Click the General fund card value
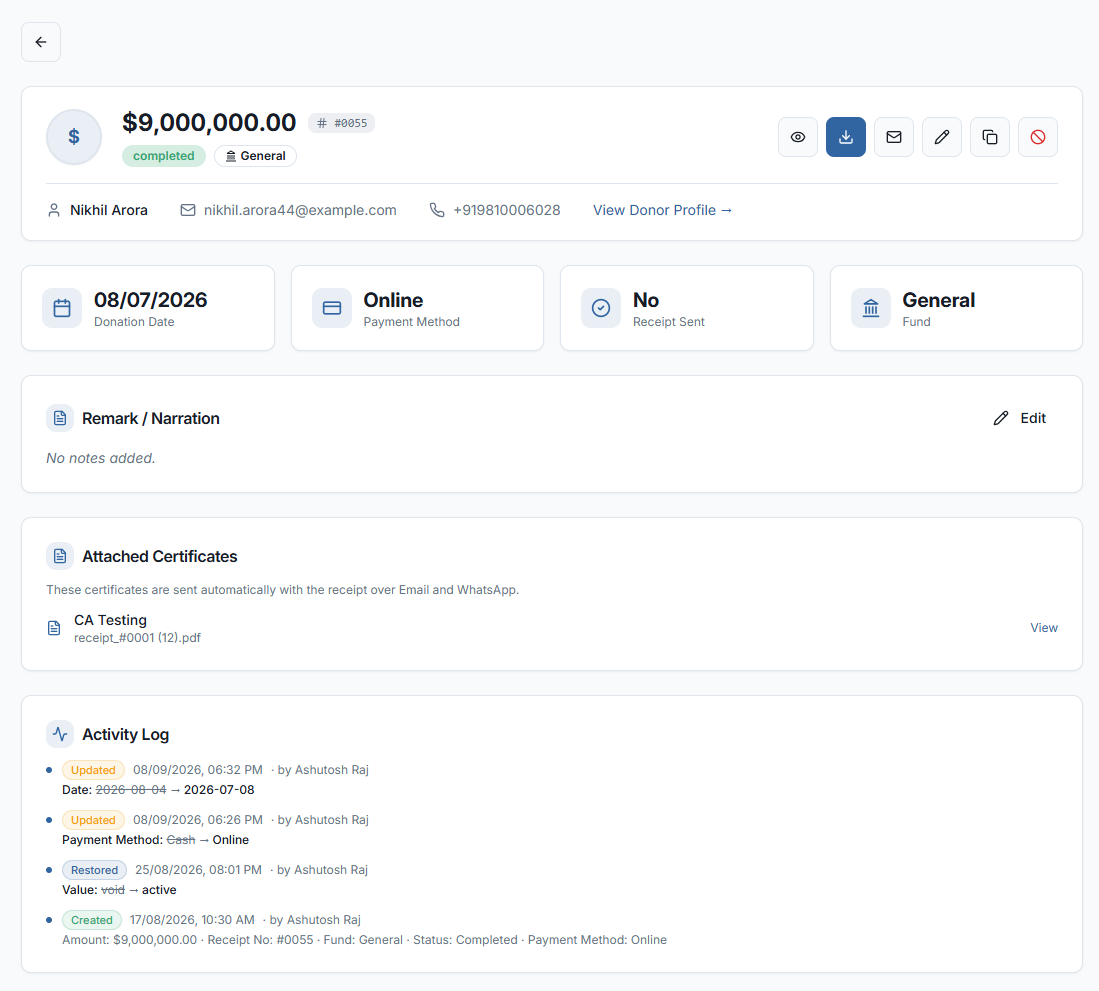Viewport: 1099px width, 991px height. click(938, 300)
